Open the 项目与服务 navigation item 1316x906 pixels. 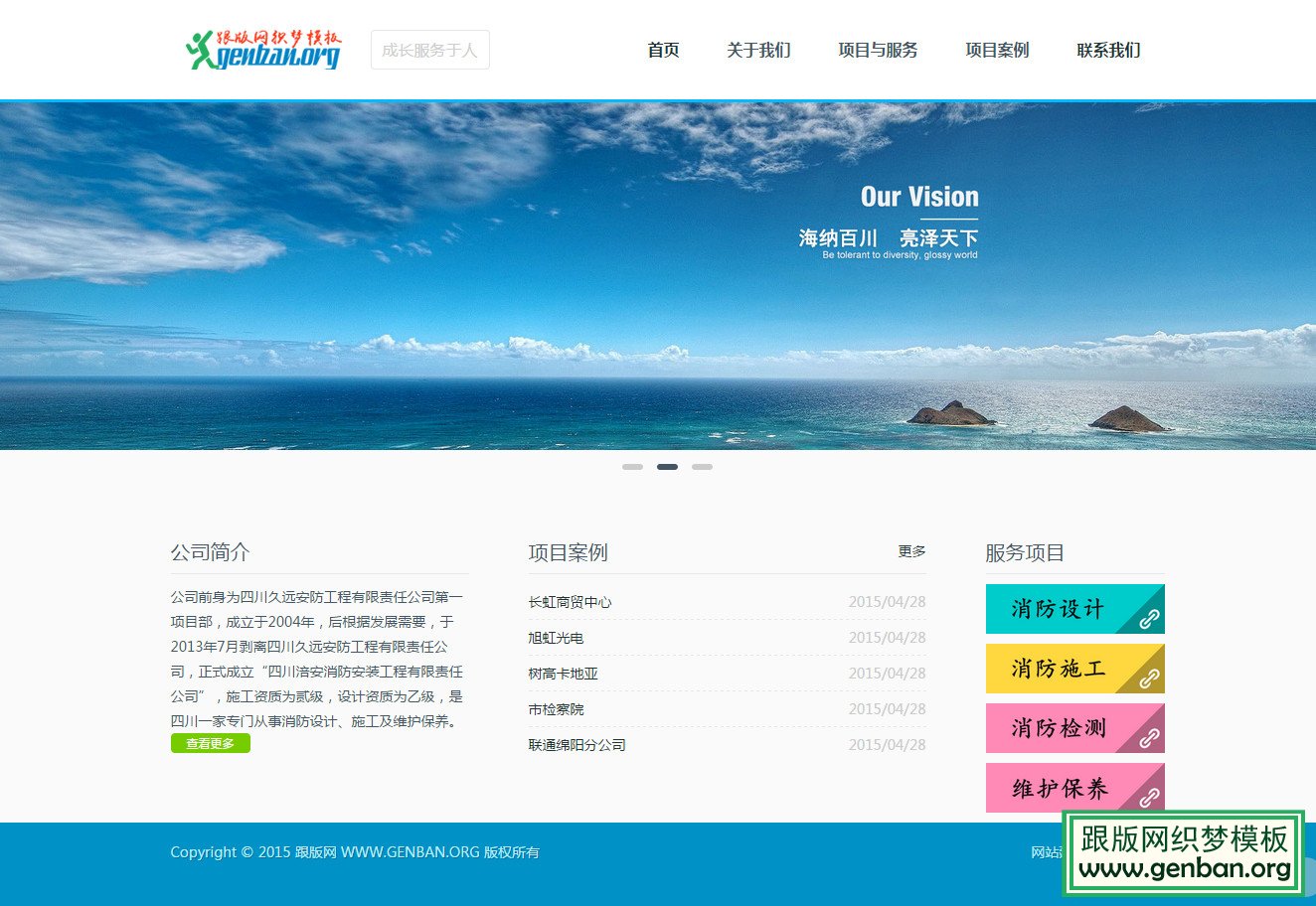tap(878, 51)
